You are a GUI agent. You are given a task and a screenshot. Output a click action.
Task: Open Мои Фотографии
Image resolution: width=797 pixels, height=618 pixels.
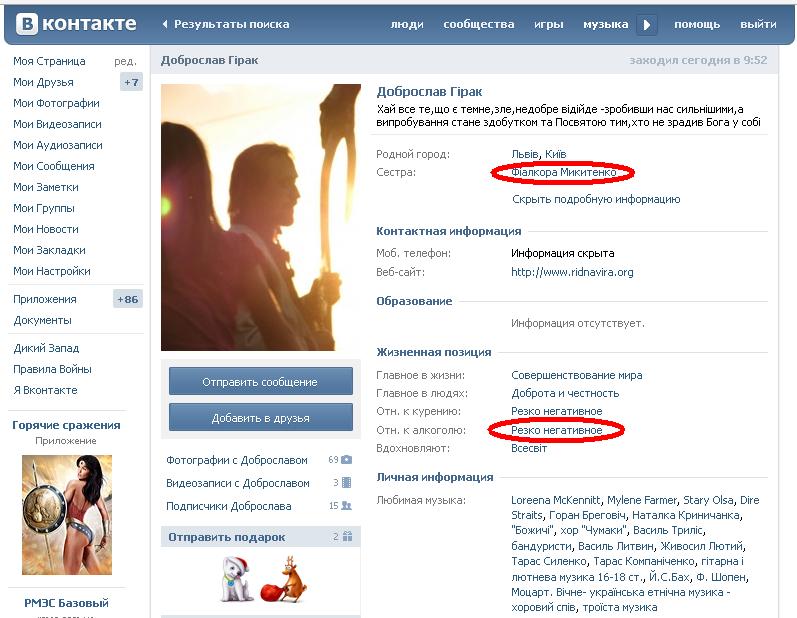(56, 103)
